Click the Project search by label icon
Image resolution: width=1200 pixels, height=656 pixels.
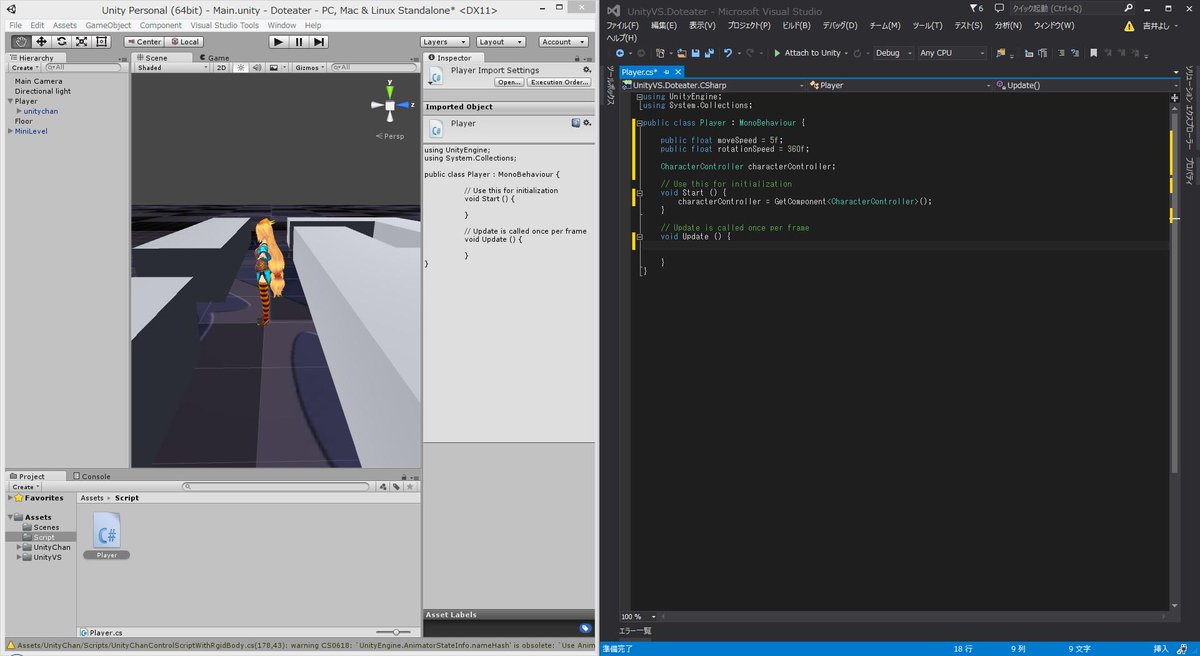397,487
